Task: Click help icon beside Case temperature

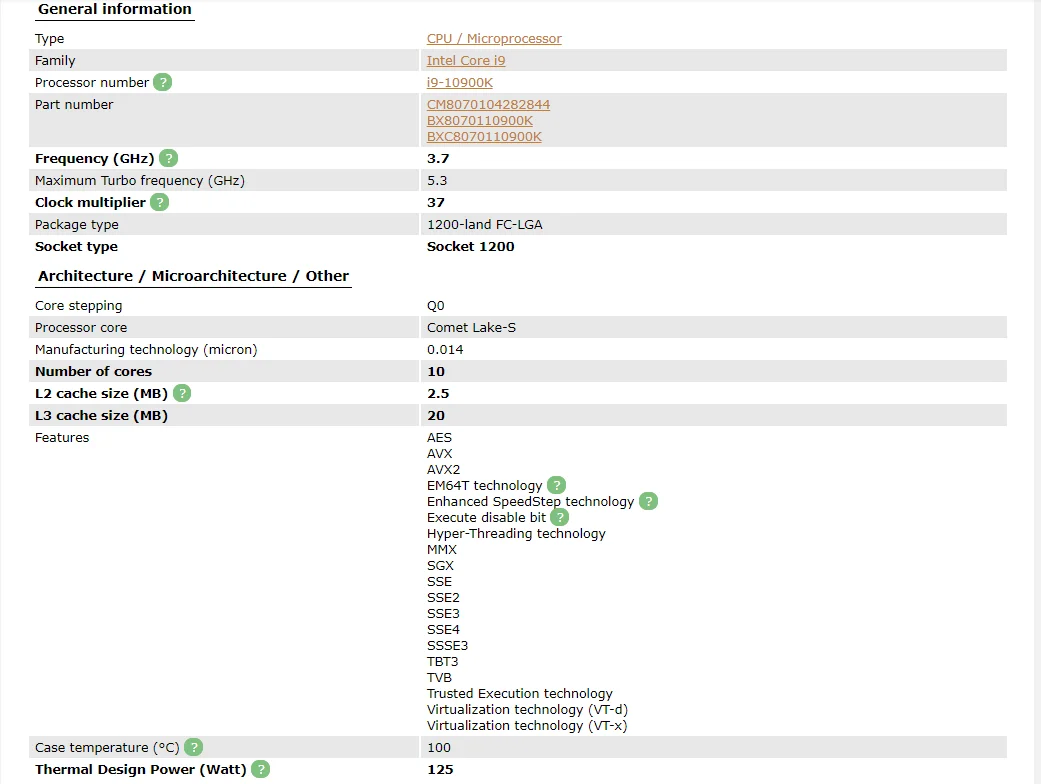Action: [193, 747]
